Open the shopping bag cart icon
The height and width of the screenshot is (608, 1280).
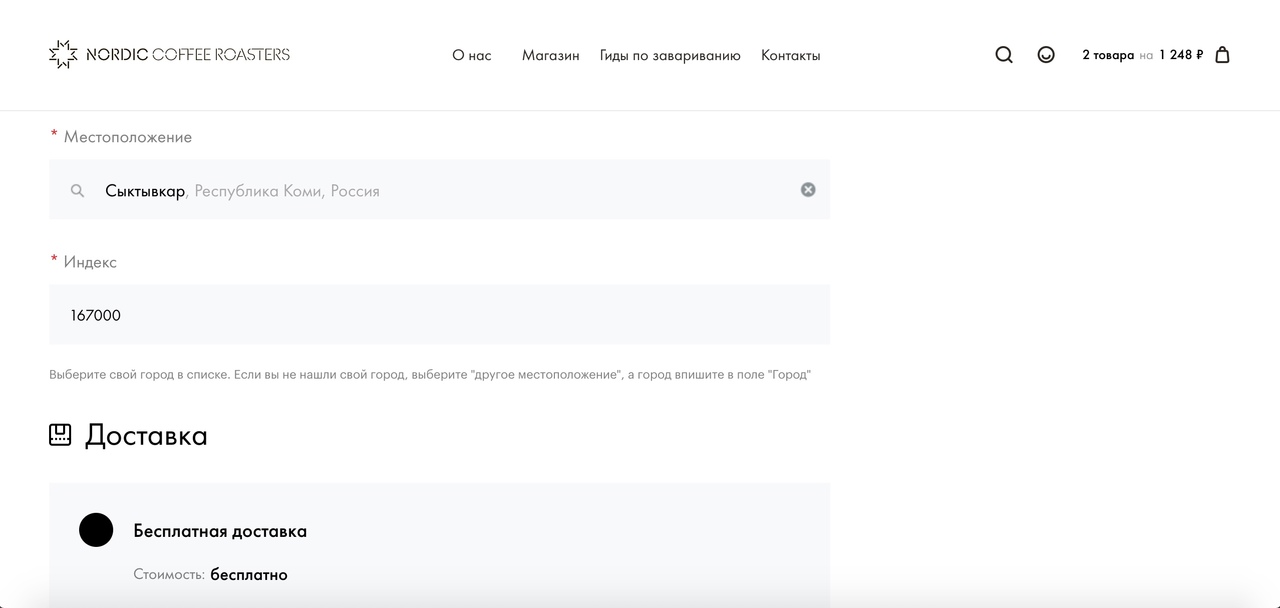(1222, 55)
